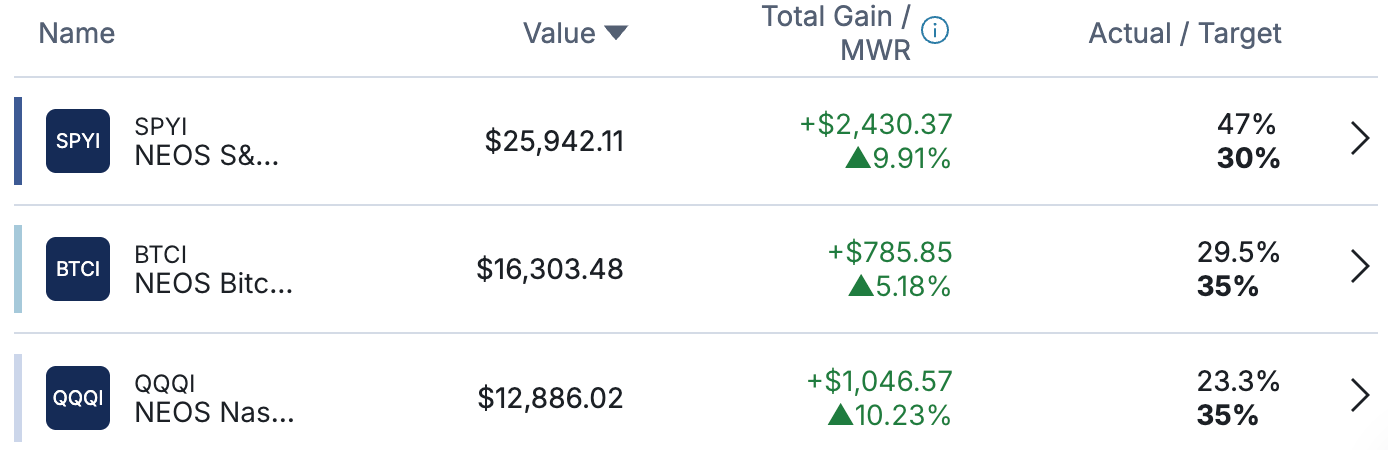Open the NEOS S&... holding name
The height and width of the screenshot is (450, 1388).
click(x=206, y=158)
